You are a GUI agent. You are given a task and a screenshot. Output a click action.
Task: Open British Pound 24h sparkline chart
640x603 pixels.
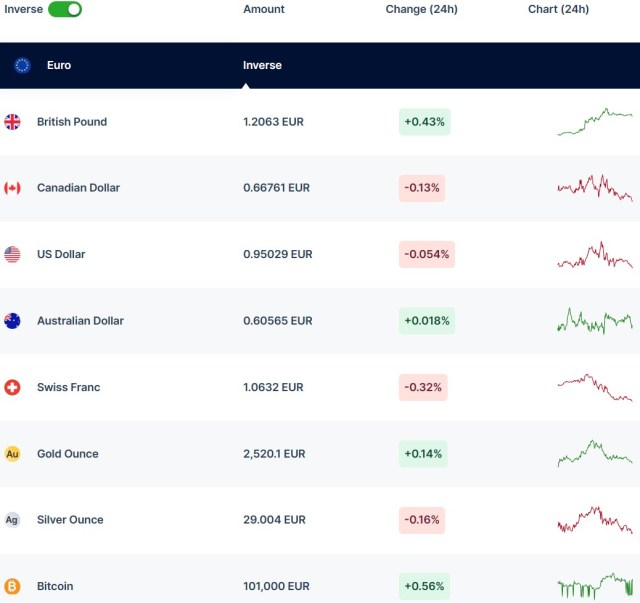click(594, 122)
